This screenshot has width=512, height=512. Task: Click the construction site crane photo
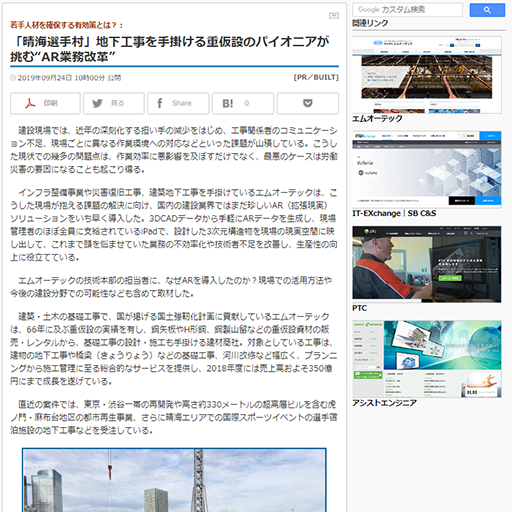tap(174, 480)
